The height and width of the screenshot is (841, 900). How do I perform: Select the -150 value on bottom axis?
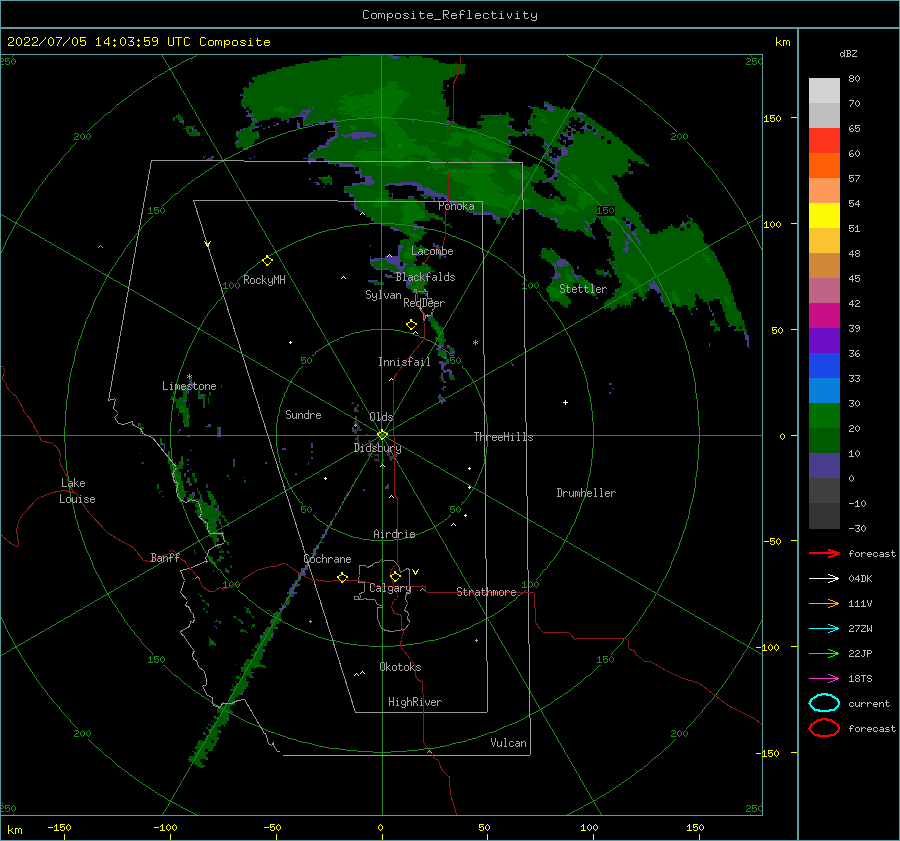[x=59, y=827]
